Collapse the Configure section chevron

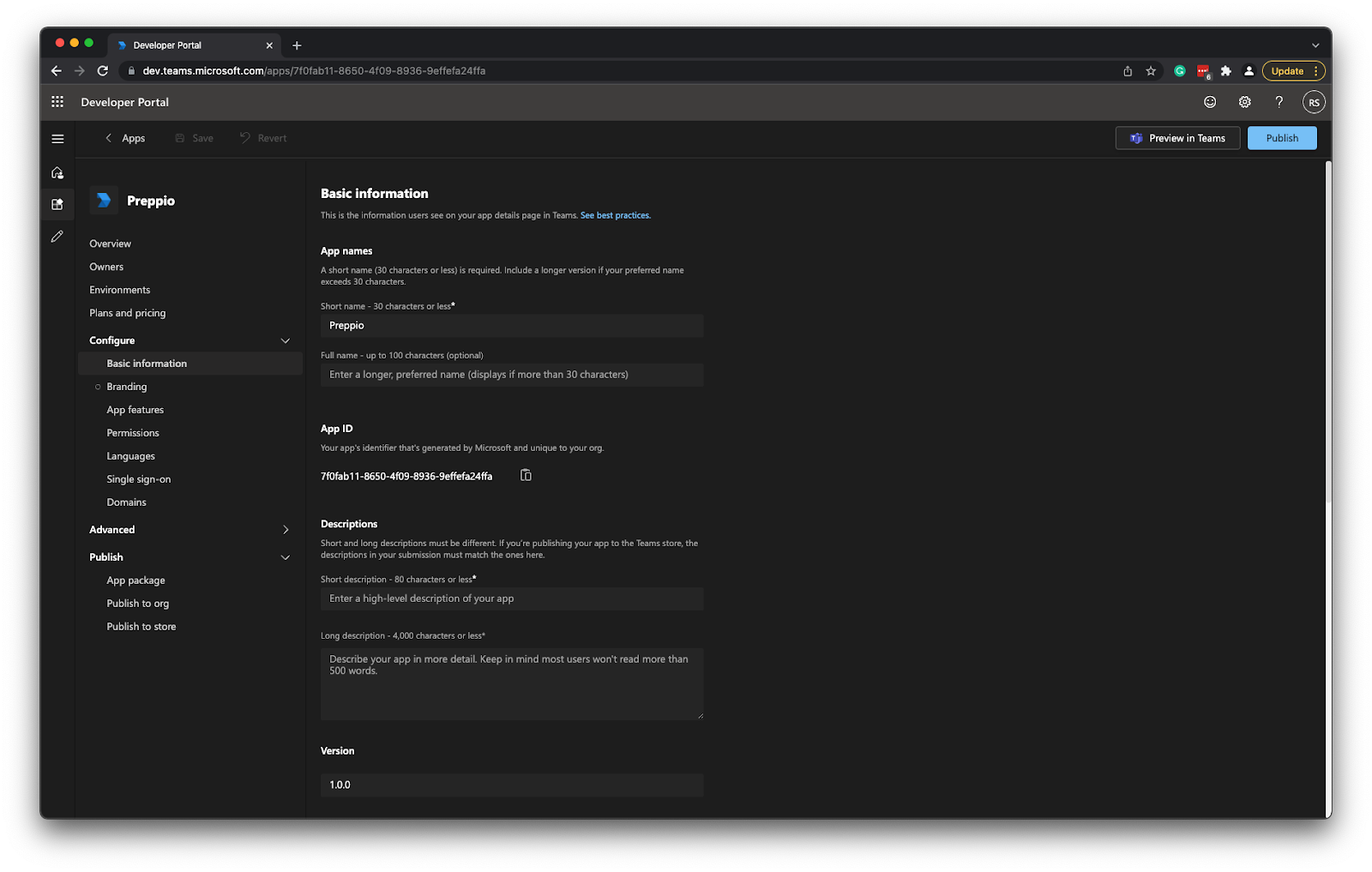[286, 340]
